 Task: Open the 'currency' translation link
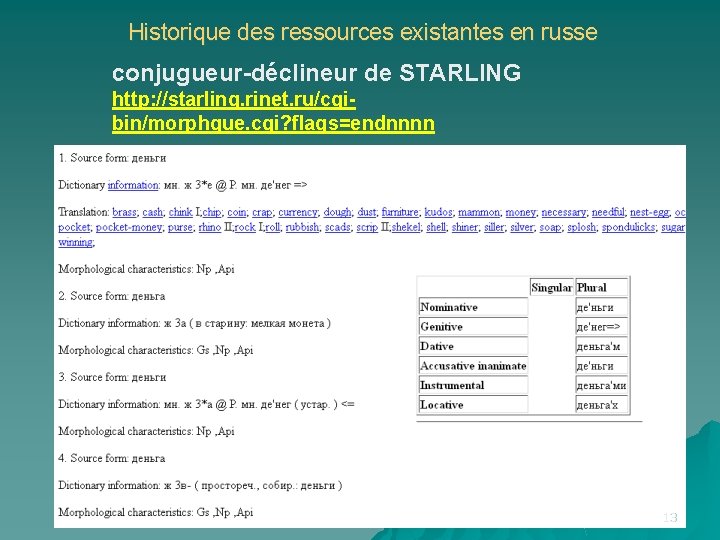298,212
